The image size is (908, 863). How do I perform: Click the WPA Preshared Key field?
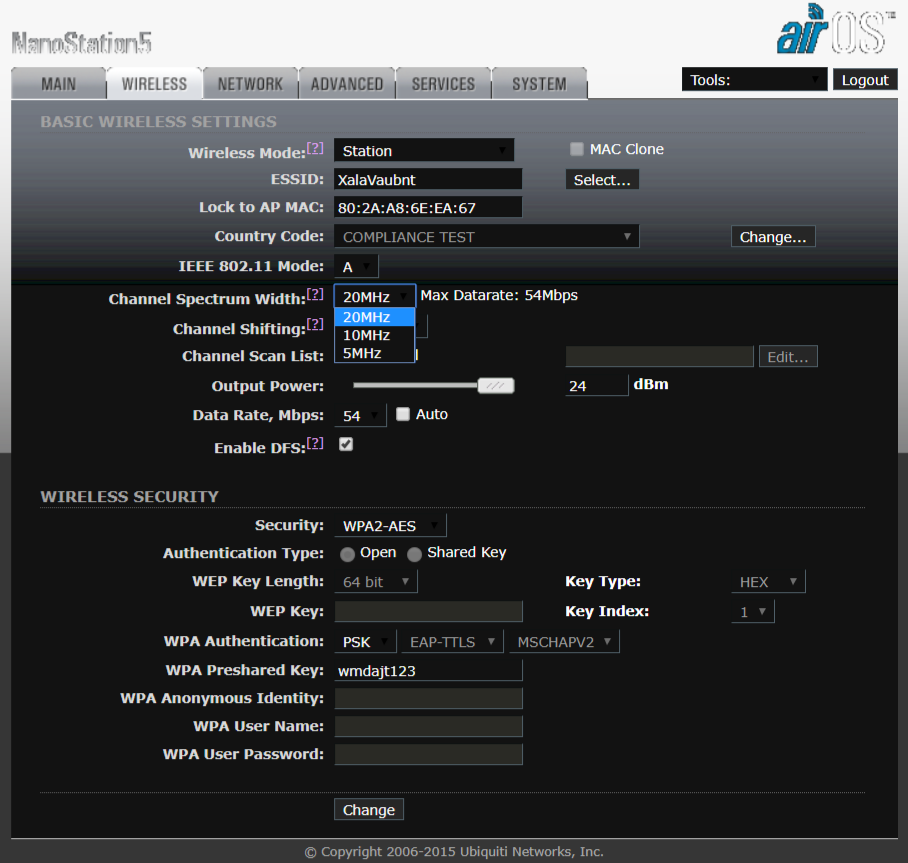(428, 671)
